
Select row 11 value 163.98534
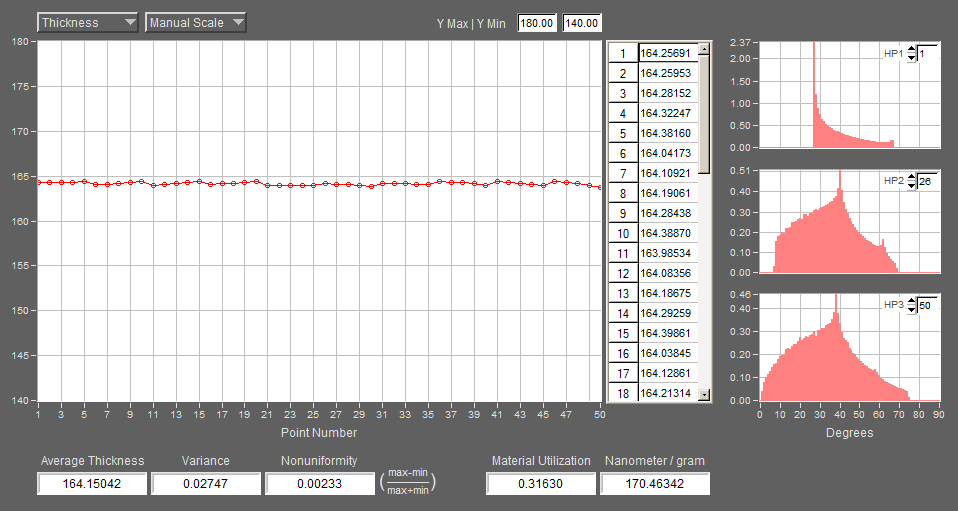coord(667,253)
